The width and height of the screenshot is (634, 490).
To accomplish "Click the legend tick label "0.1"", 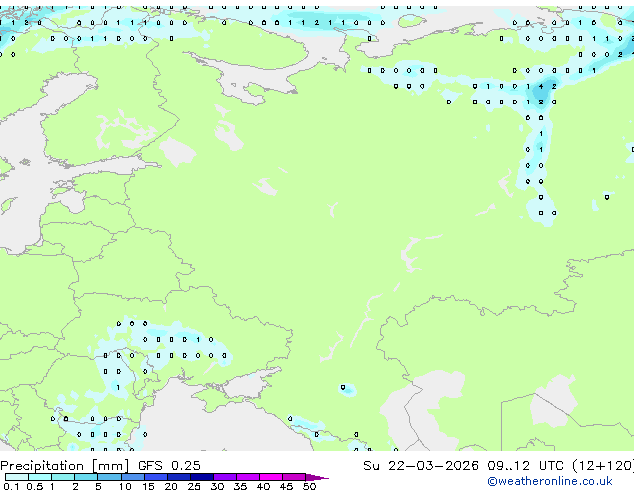I will (11, 486).
